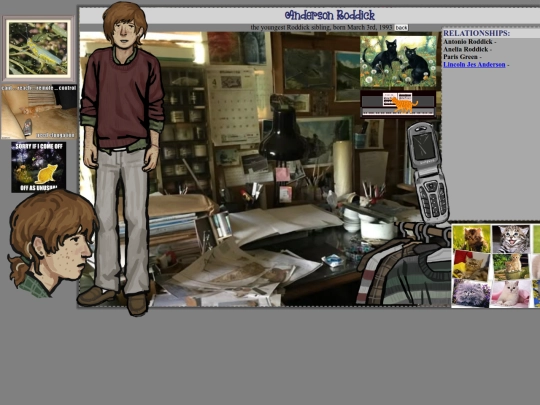The width and height of the screenshot is (540, 405).
Task: Click the full-body standing character figure
Action: tap(121, 158)
